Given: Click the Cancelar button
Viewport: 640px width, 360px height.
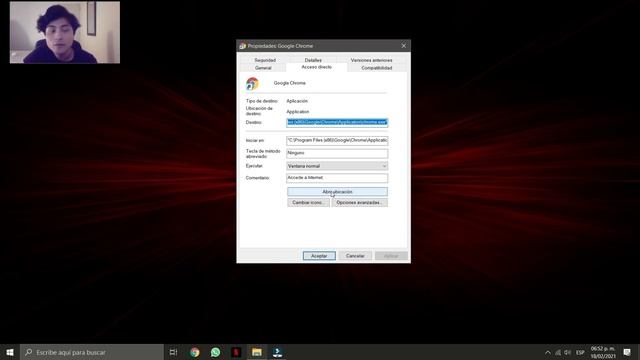Looking at the screenshot, I should 355,256.
